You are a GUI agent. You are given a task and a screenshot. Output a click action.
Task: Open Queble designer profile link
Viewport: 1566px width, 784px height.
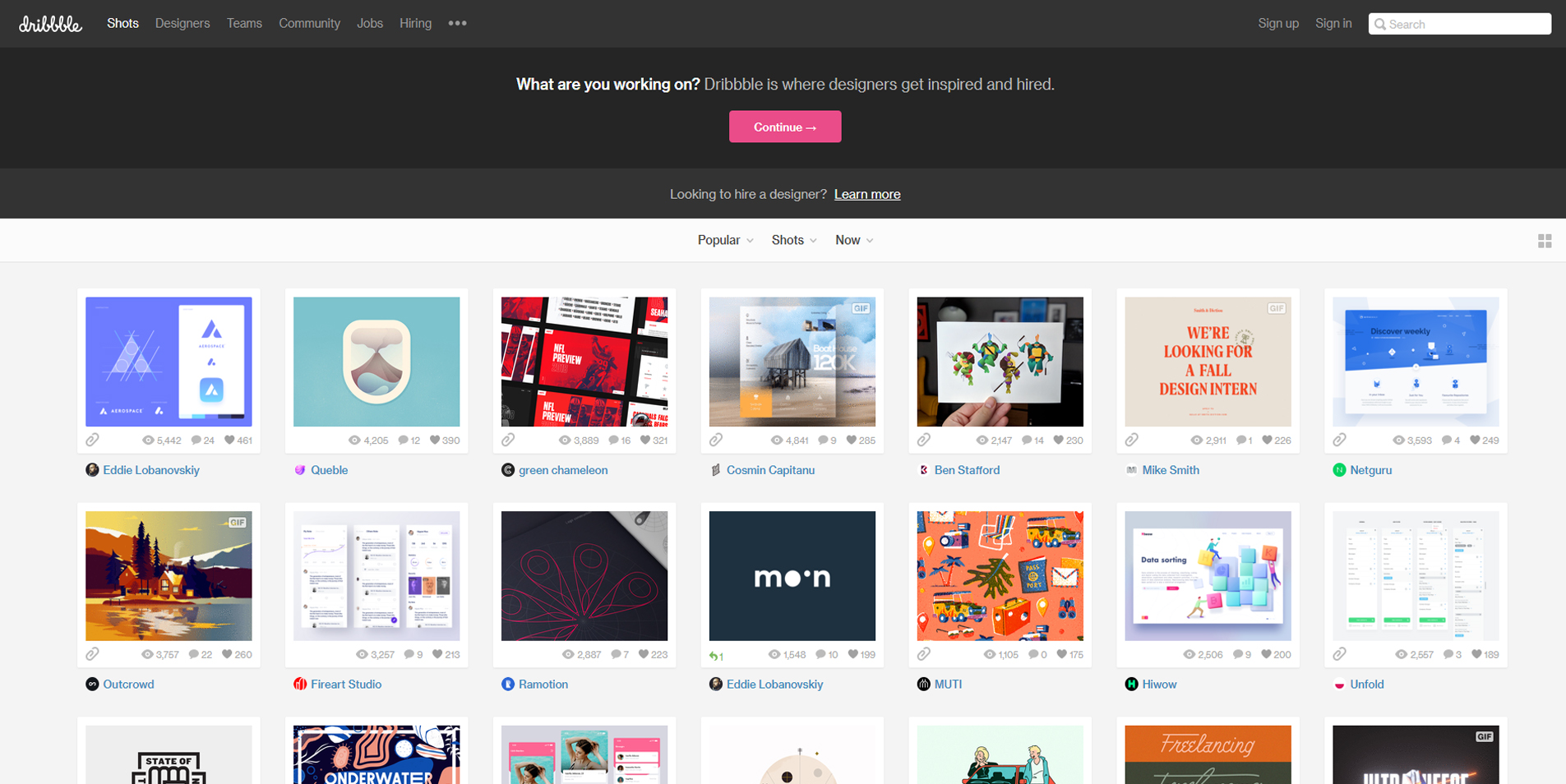pyautogui.click(x=329, y=470)
